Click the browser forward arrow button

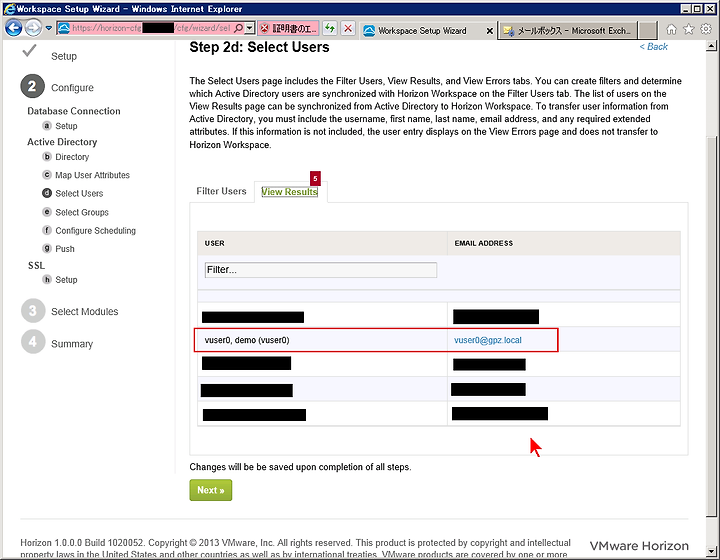[x=33, y=28]
